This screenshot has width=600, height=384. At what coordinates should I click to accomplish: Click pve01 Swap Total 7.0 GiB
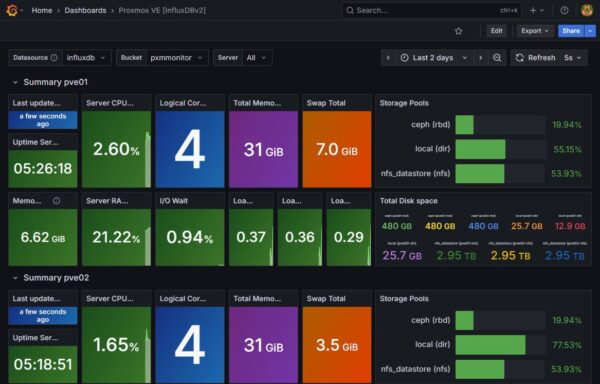[x=337, y=149]
